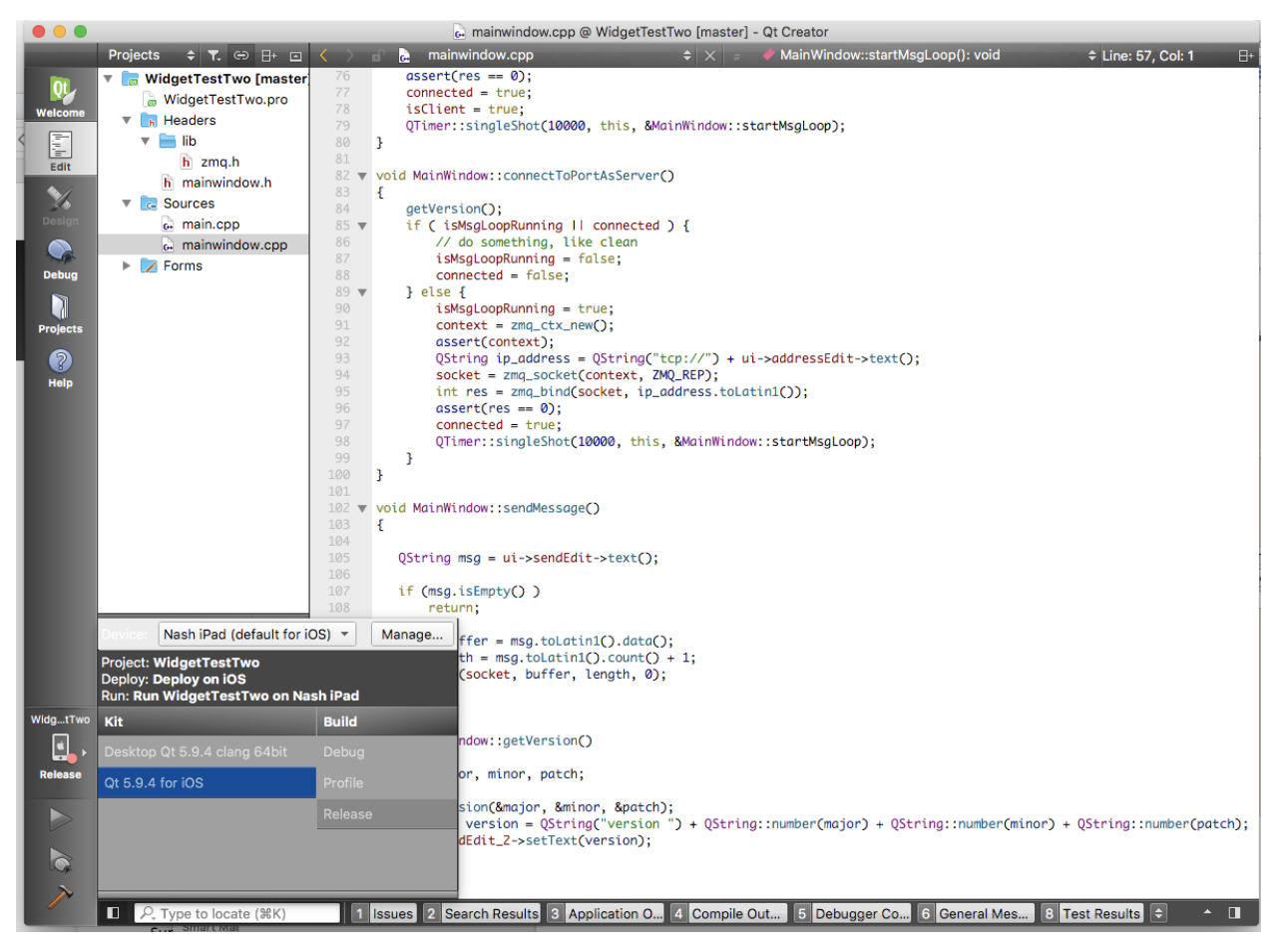
Task: Open the Projects mode in sidebar
Action: (x=60, y=312)
